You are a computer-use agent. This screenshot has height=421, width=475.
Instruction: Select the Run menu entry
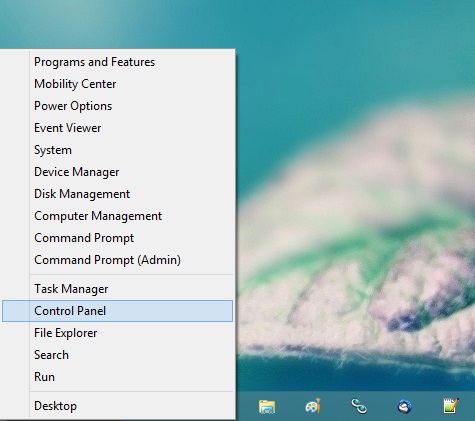117,377
